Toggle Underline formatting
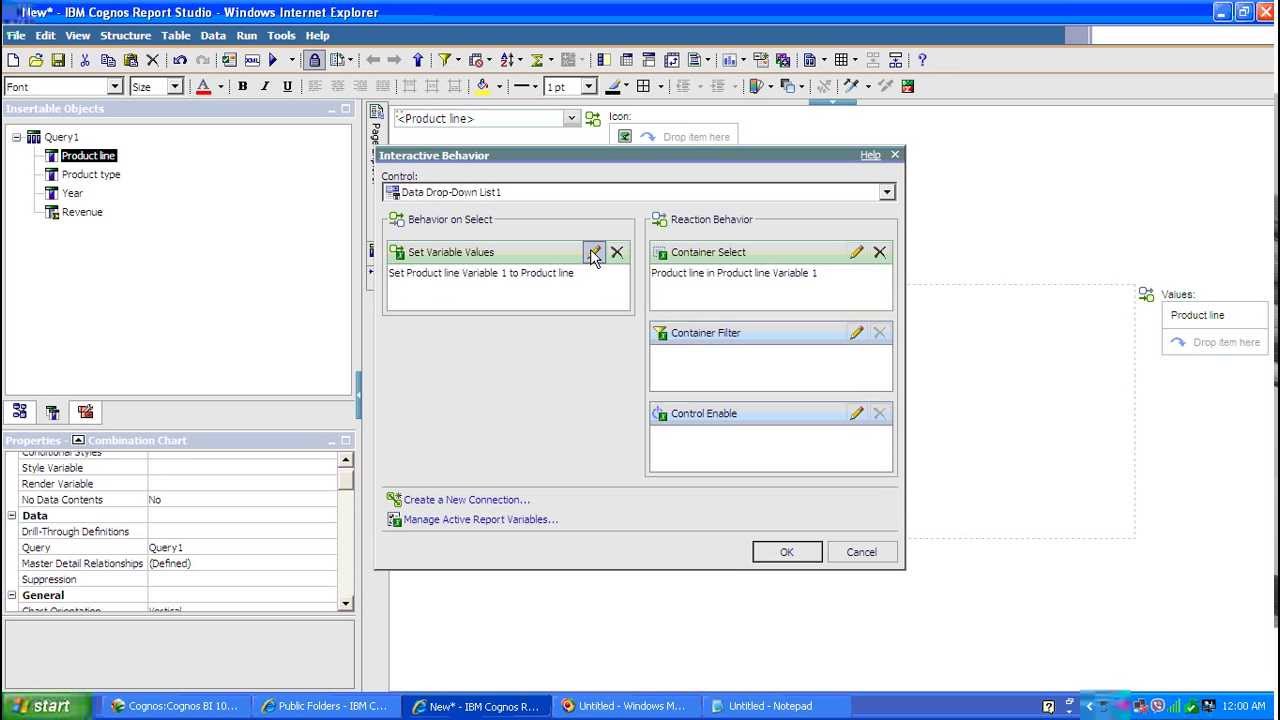The image size is (1280, 720). (288, 86)
